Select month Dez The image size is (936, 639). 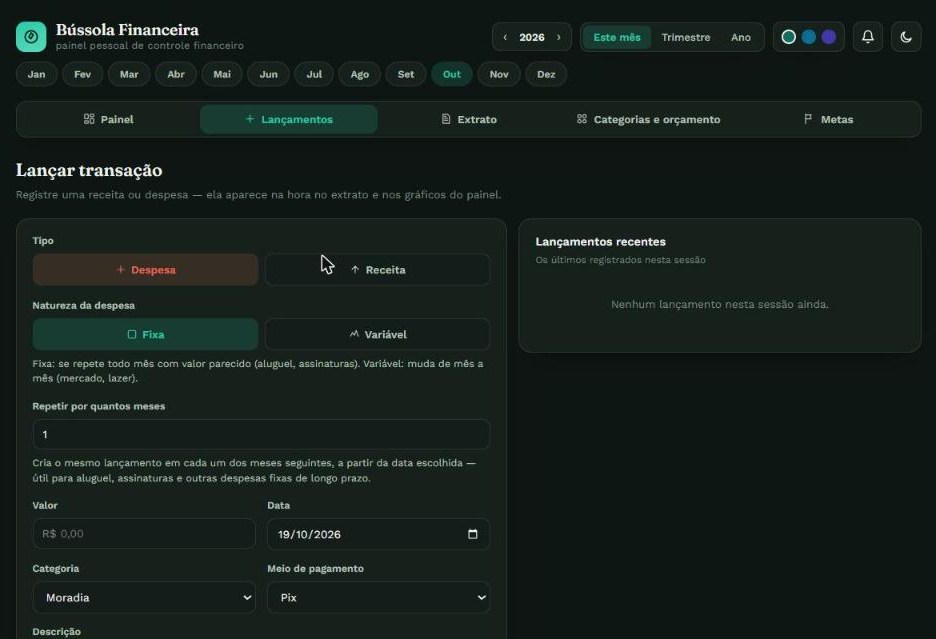[546, 74]
